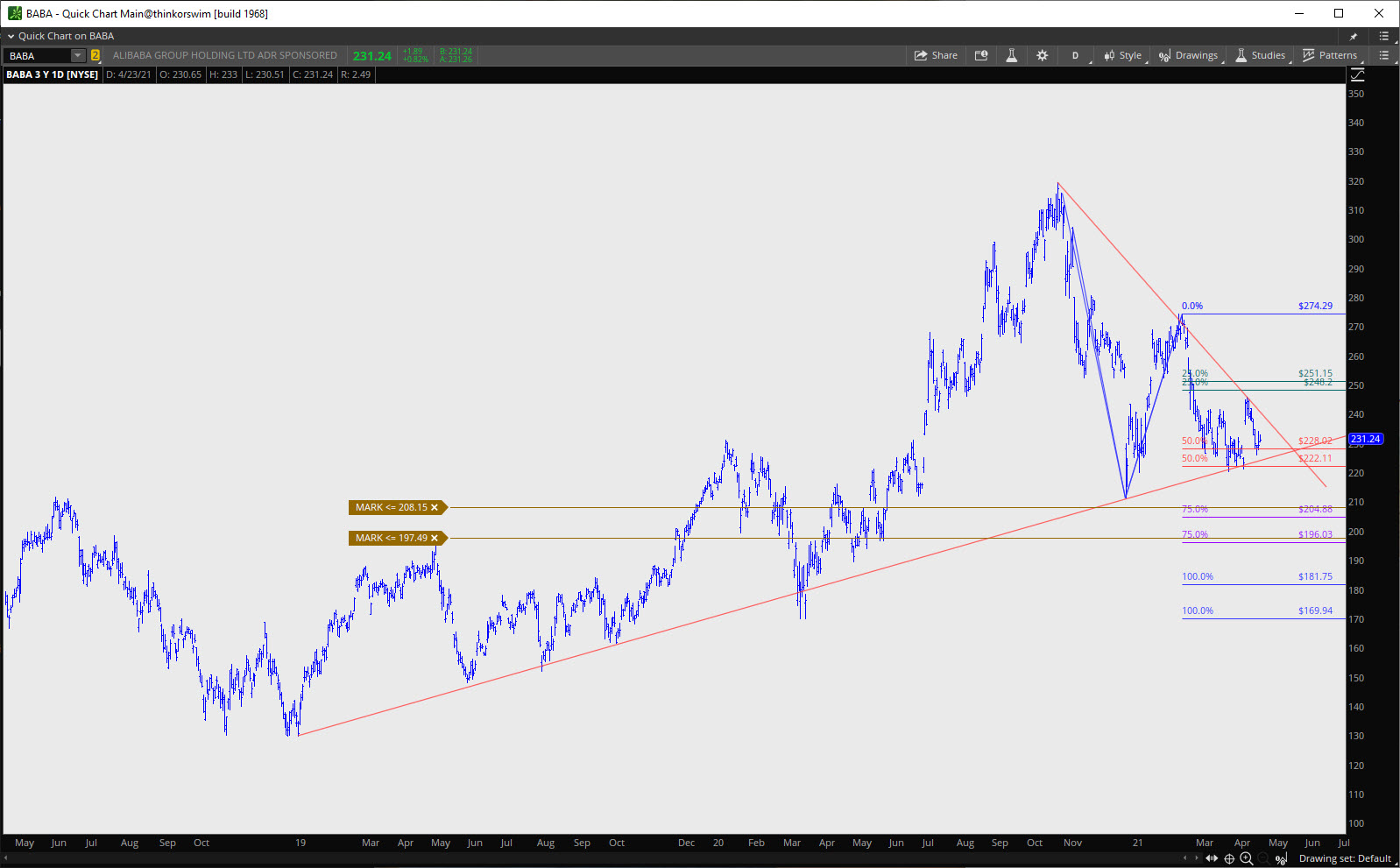
Task: Click the O: 230.65 open value
Action: click(x=180, y=74)
